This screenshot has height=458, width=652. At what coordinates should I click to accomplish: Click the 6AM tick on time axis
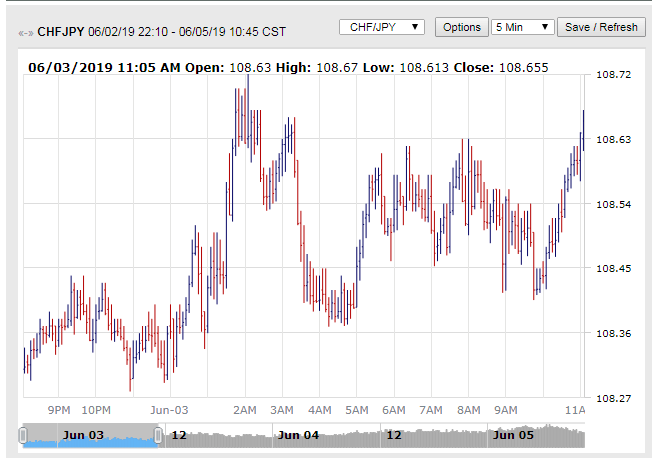click(x=394, y=410)
